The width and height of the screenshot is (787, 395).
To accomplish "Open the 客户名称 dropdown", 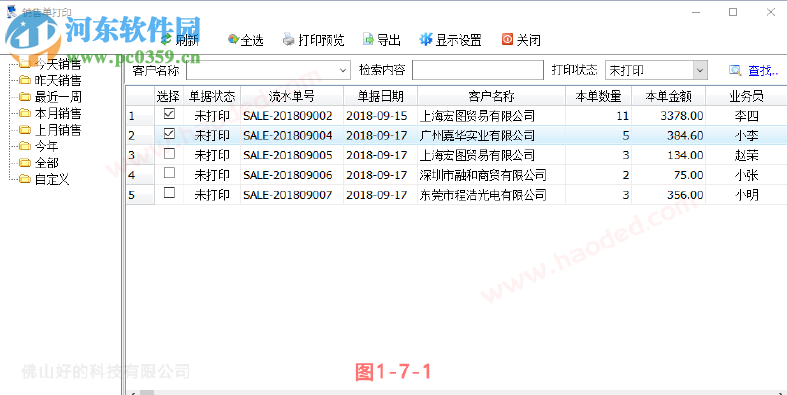I will pos(343,70).
